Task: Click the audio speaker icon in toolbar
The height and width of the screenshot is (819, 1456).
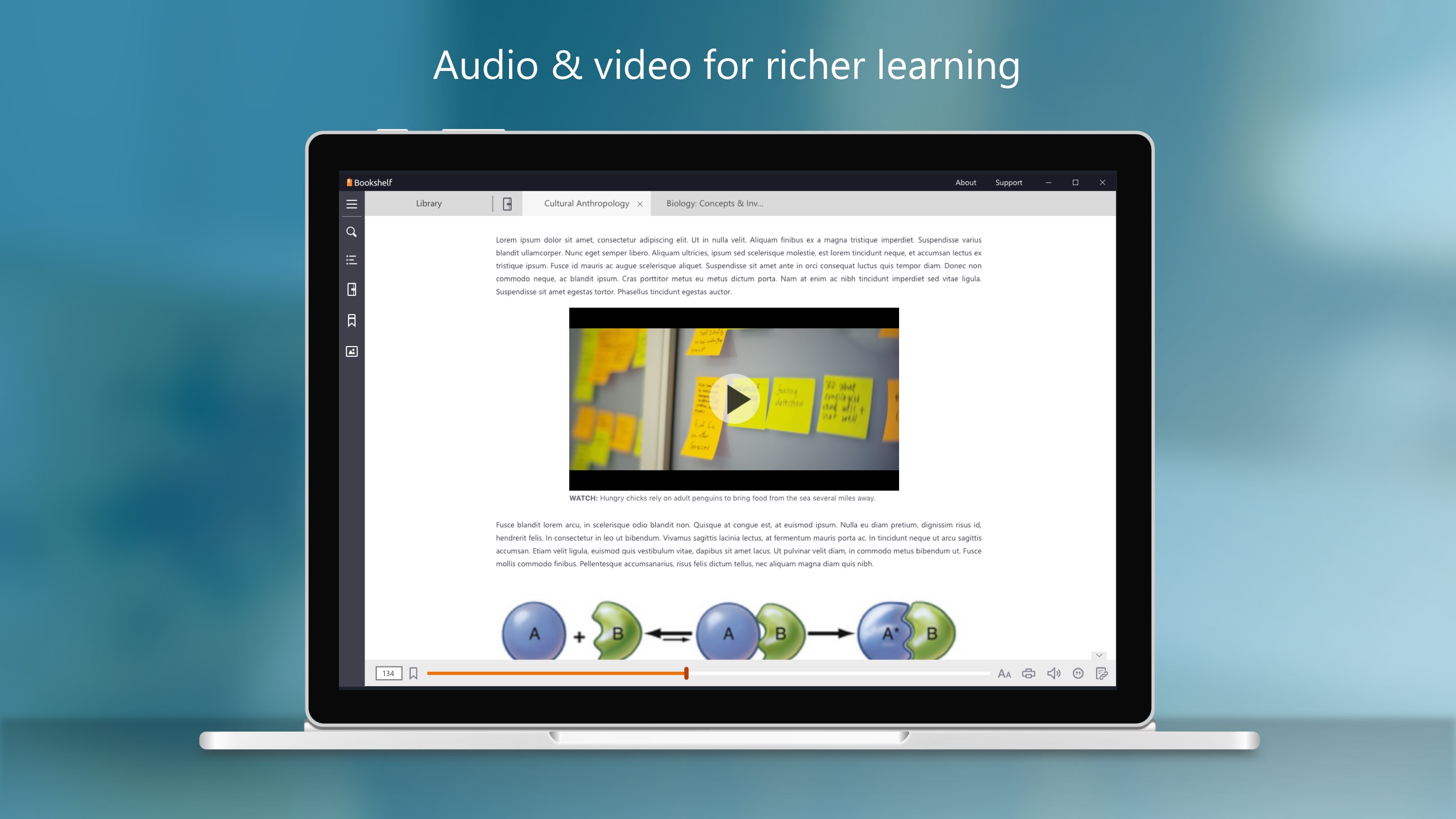Action: tap(1054, 672)
